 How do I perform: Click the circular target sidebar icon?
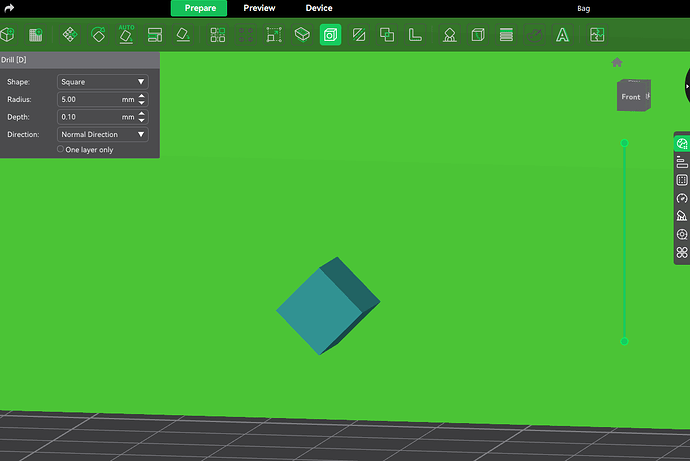[682, 234]
